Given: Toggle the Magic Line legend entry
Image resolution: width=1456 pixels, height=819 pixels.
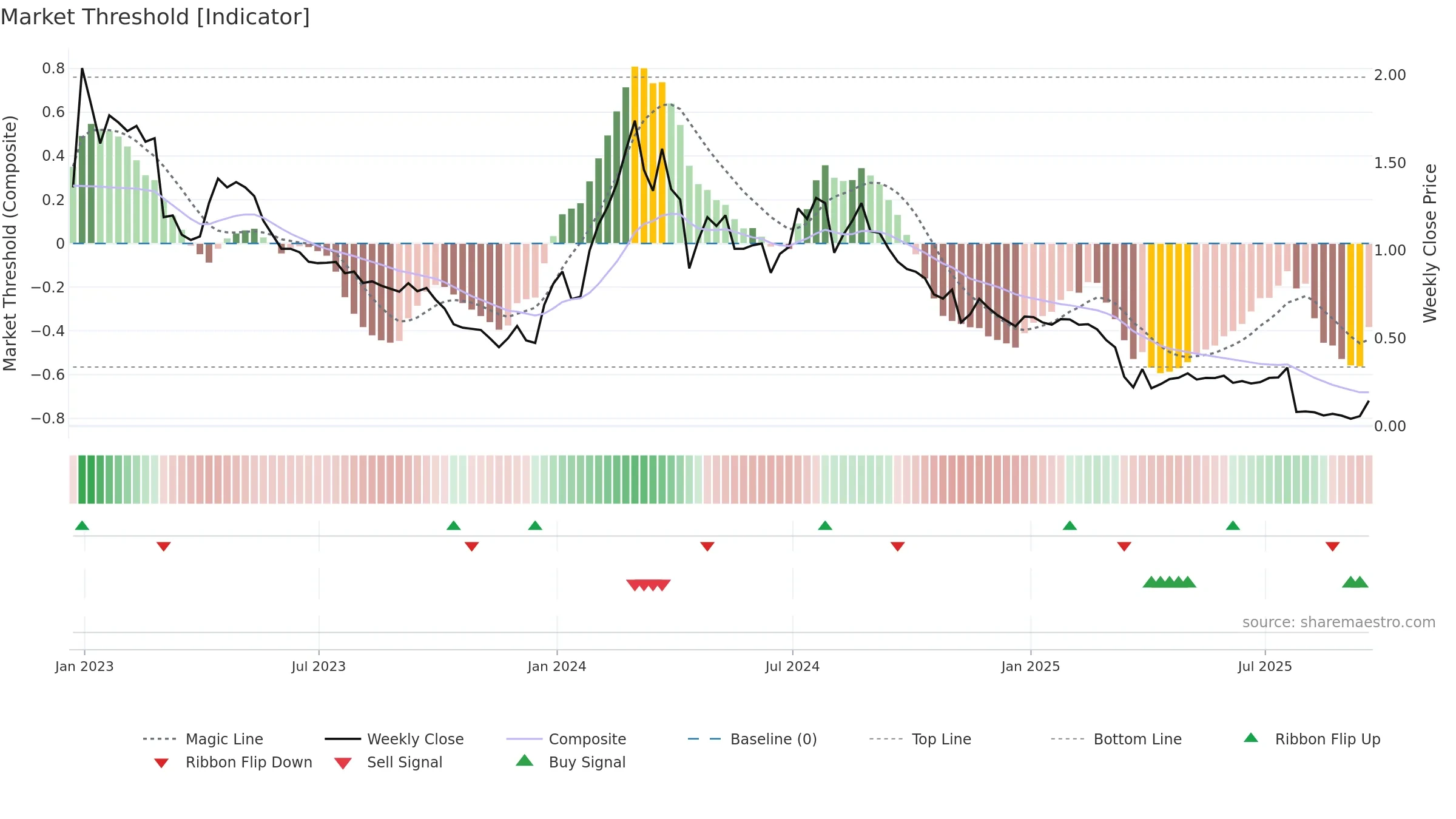Looking at the screenshot, I should (203, 739).
